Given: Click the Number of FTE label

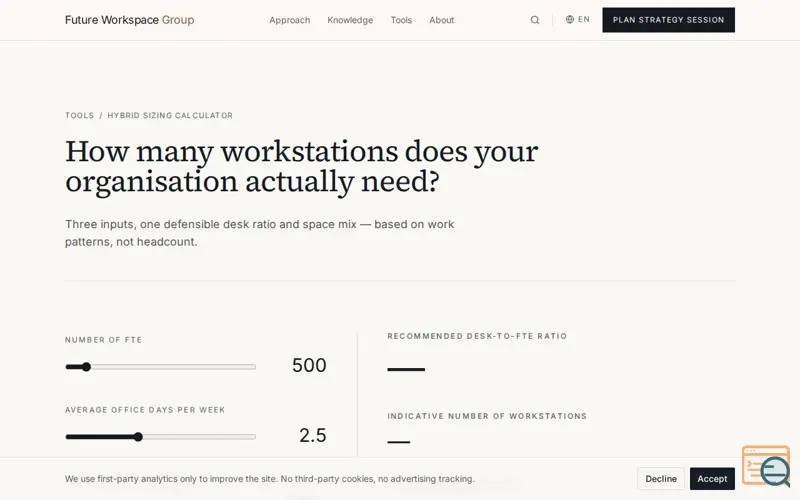Looking at the screenshot, I should (104, 340).
